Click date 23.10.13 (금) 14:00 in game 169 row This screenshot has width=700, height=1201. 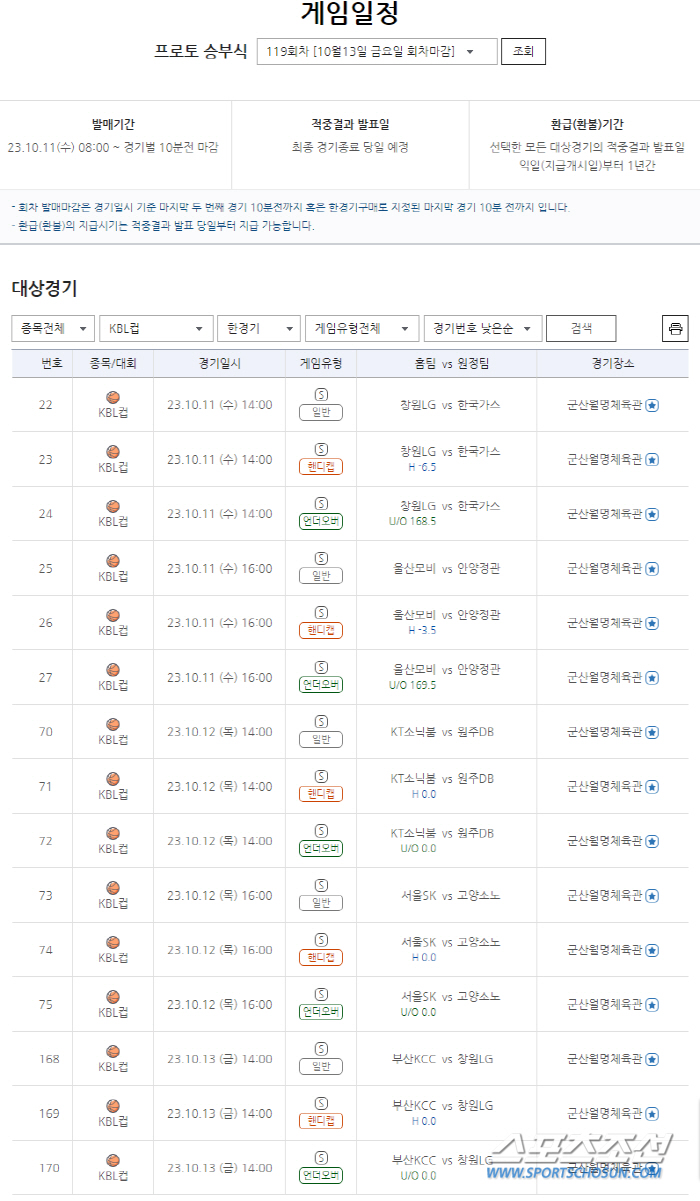[x=220, y=1114]
